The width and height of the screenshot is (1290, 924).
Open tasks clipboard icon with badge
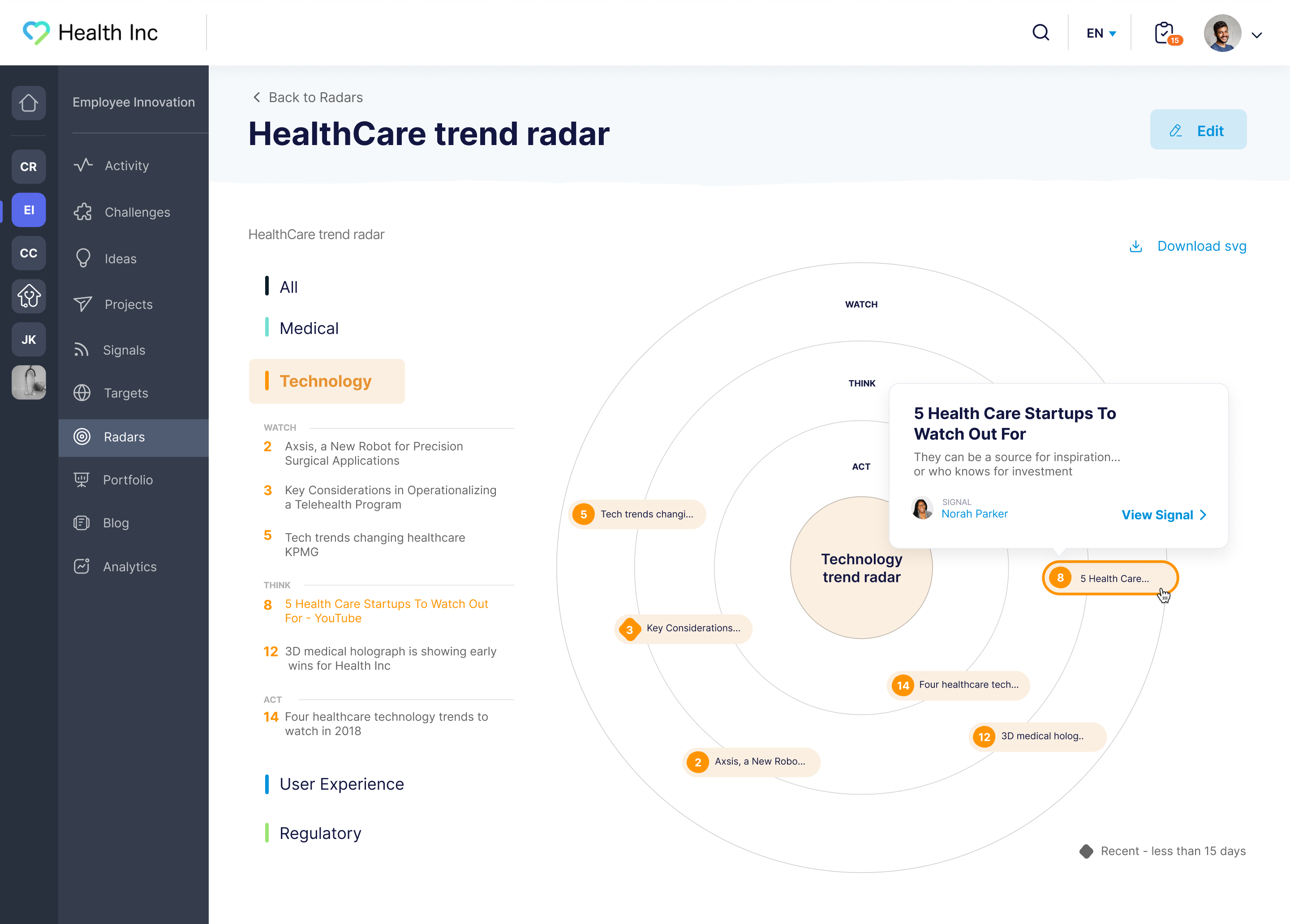(1165, 33)
